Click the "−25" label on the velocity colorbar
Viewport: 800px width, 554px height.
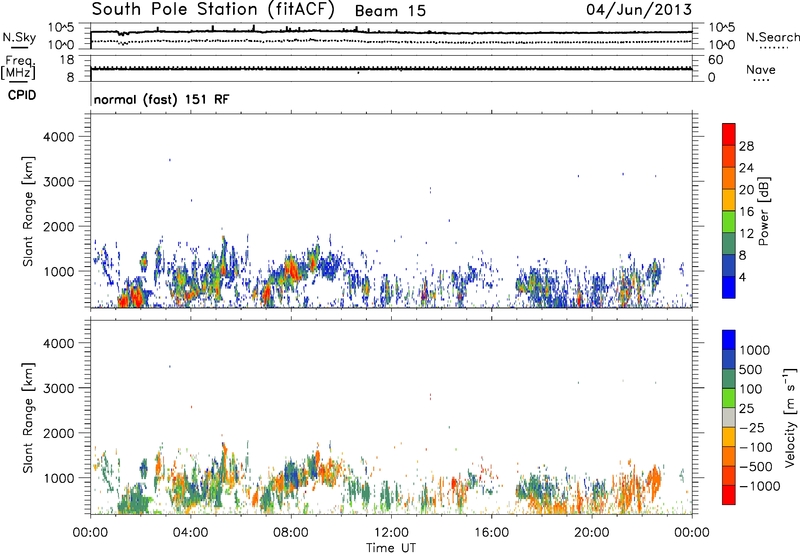click(x=752, y=427)
